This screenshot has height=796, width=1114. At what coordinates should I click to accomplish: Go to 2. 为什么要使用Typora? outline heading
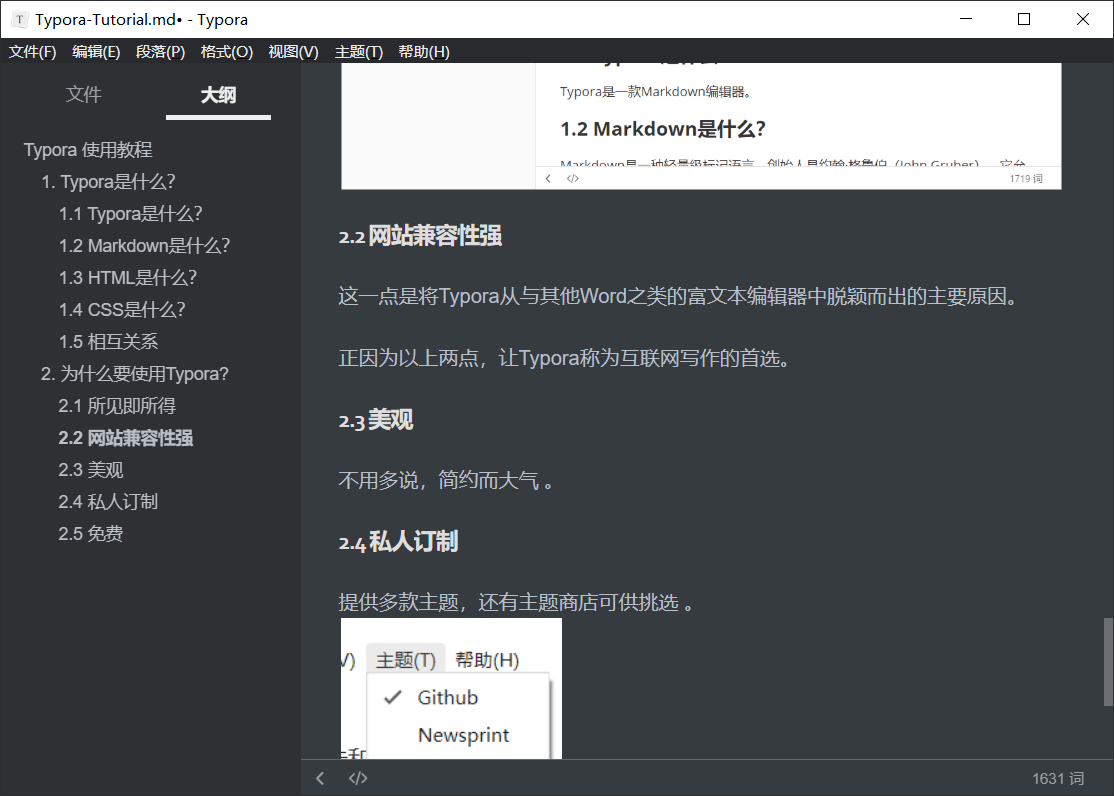tap(134, 374)
